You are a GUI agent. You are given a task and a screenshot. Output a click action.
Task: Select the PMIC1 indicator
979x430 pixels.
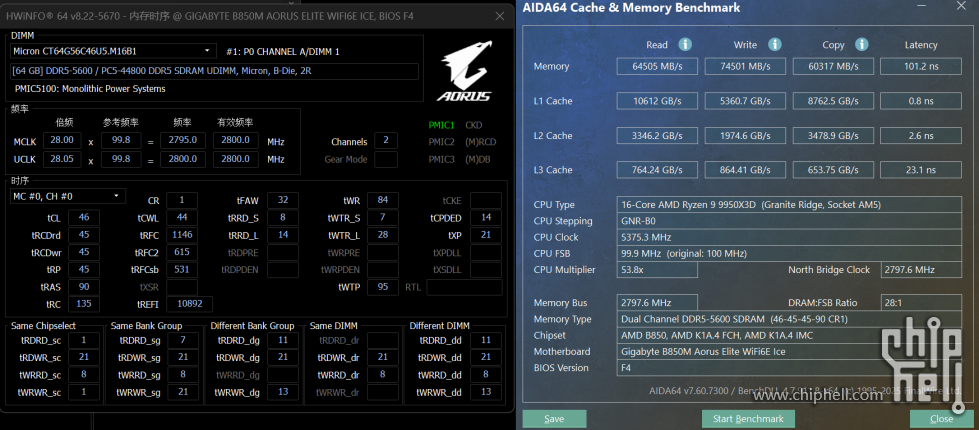tap(441, 125)
